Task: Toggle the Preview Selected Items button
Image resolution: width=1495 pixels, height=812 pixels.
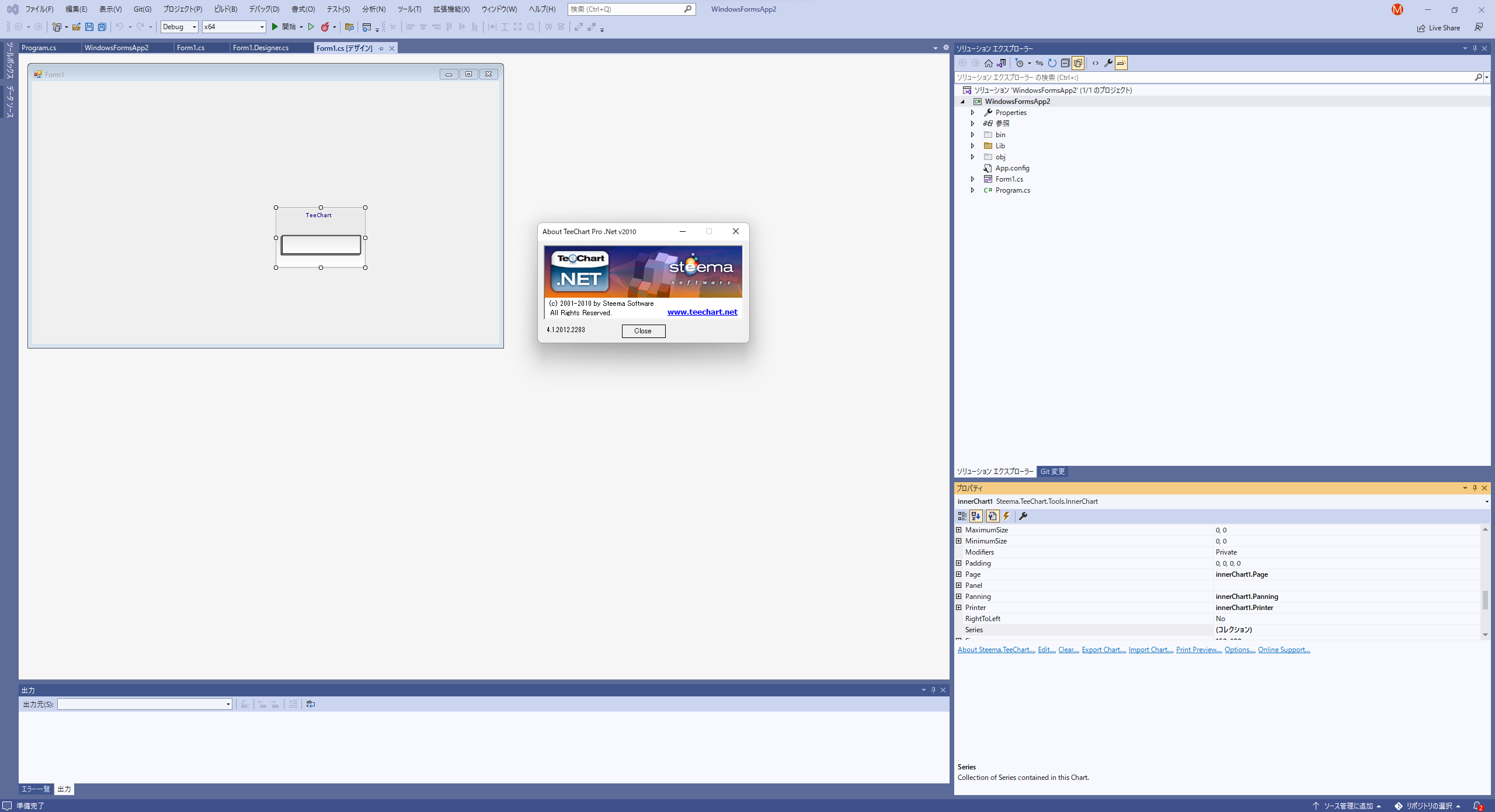Action: point(1121,63)
